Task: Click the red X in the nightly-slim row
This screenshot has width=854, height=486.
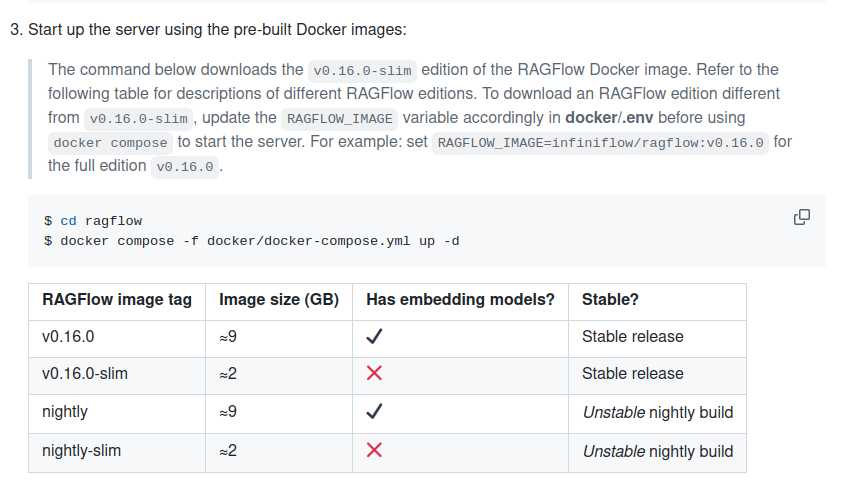Action: pyautogui.click(x=374, y=450)
